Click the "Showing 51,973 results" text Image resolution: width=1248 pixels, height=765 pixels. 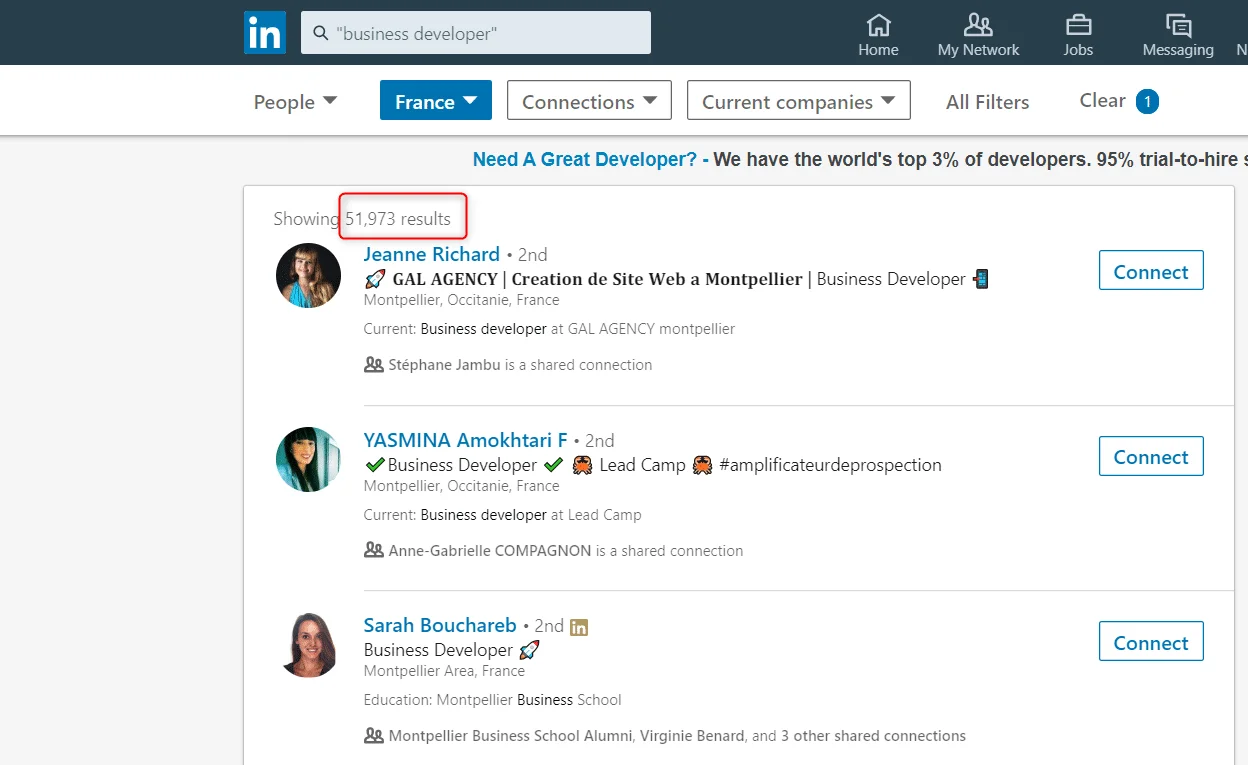[x=362, y=218]
